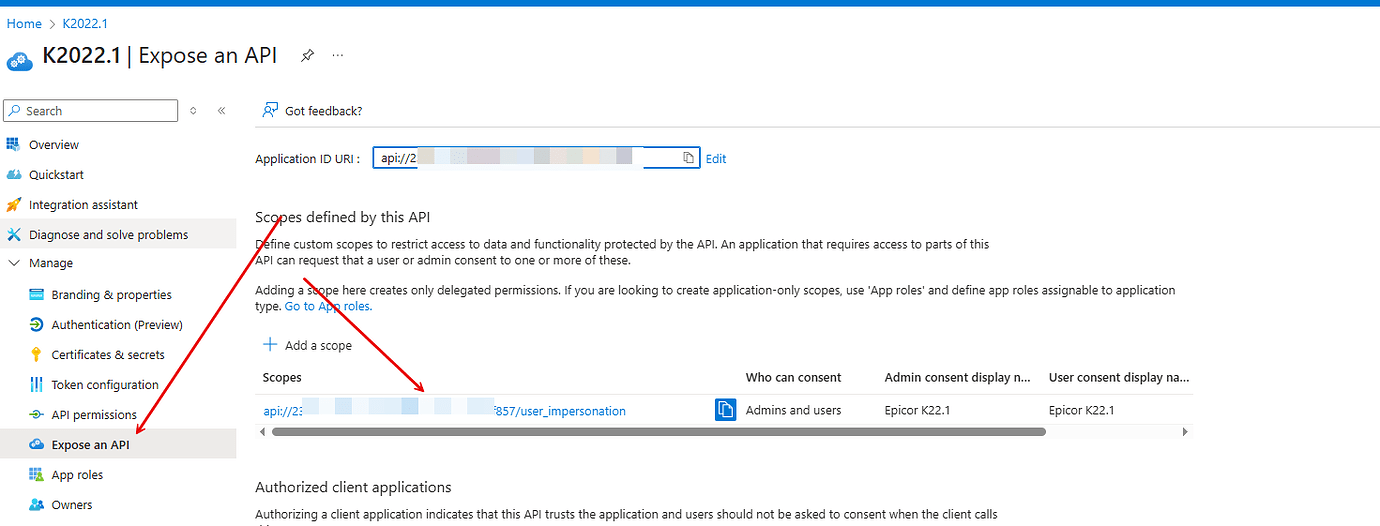This screenshot has height=526, width=1380.
Task: Click the Quickstart cloud icon
Action: click(x=14, y=175)
